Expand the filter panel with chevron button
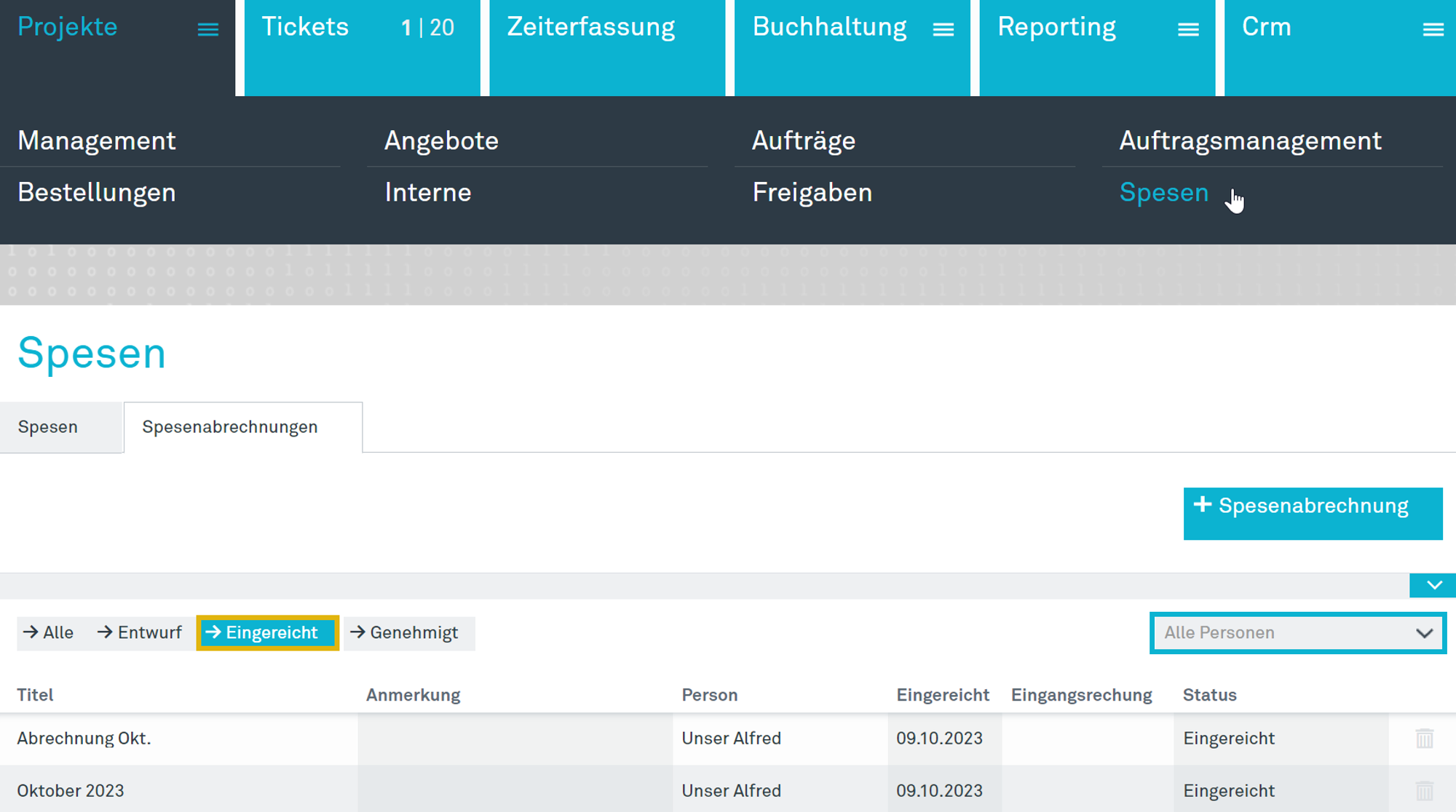1456x812 pixels. point(1433,585)
